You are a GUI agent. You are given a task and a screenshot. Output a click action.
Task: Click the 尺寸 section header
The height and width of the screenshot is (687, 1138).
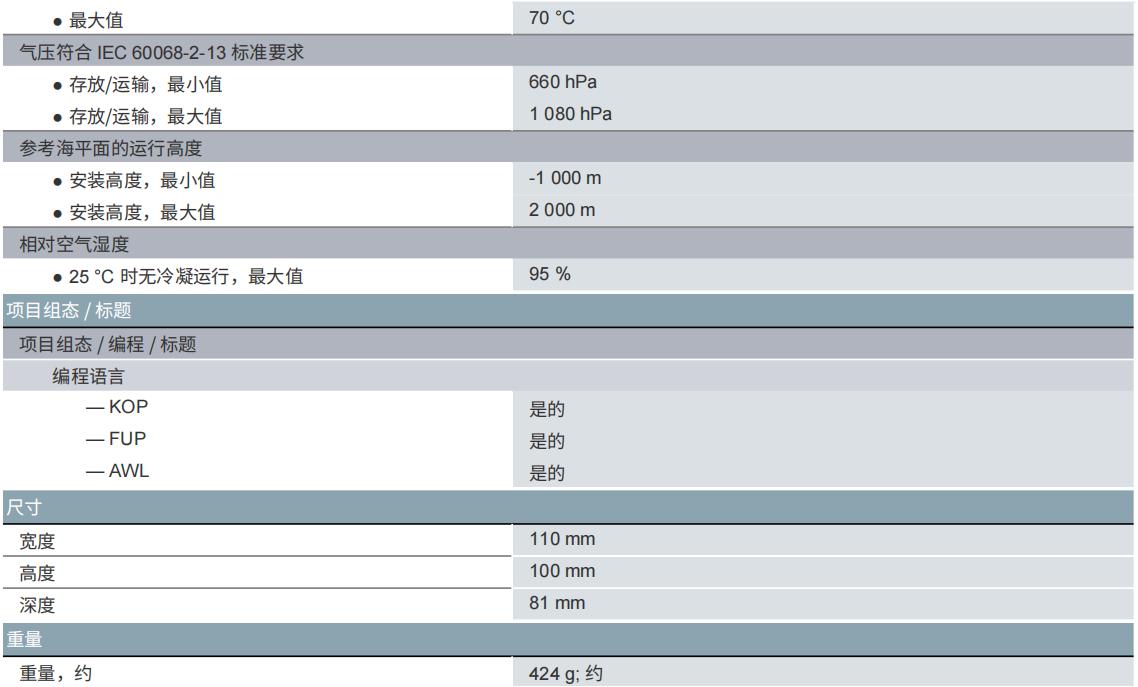pos(24,506)
